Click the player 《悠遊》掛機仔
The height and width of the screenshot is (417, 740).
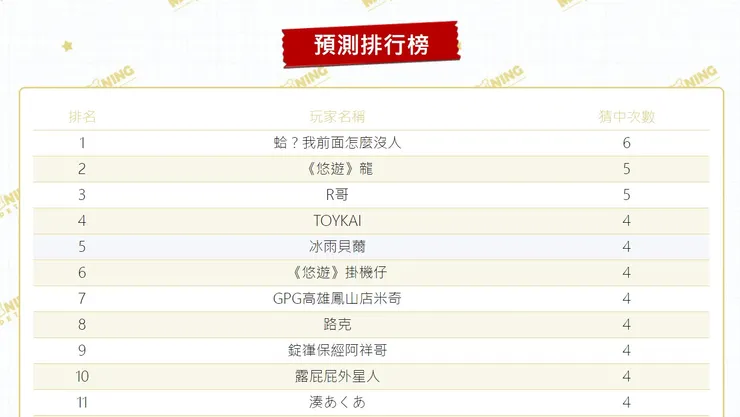(x=337, y=273)
